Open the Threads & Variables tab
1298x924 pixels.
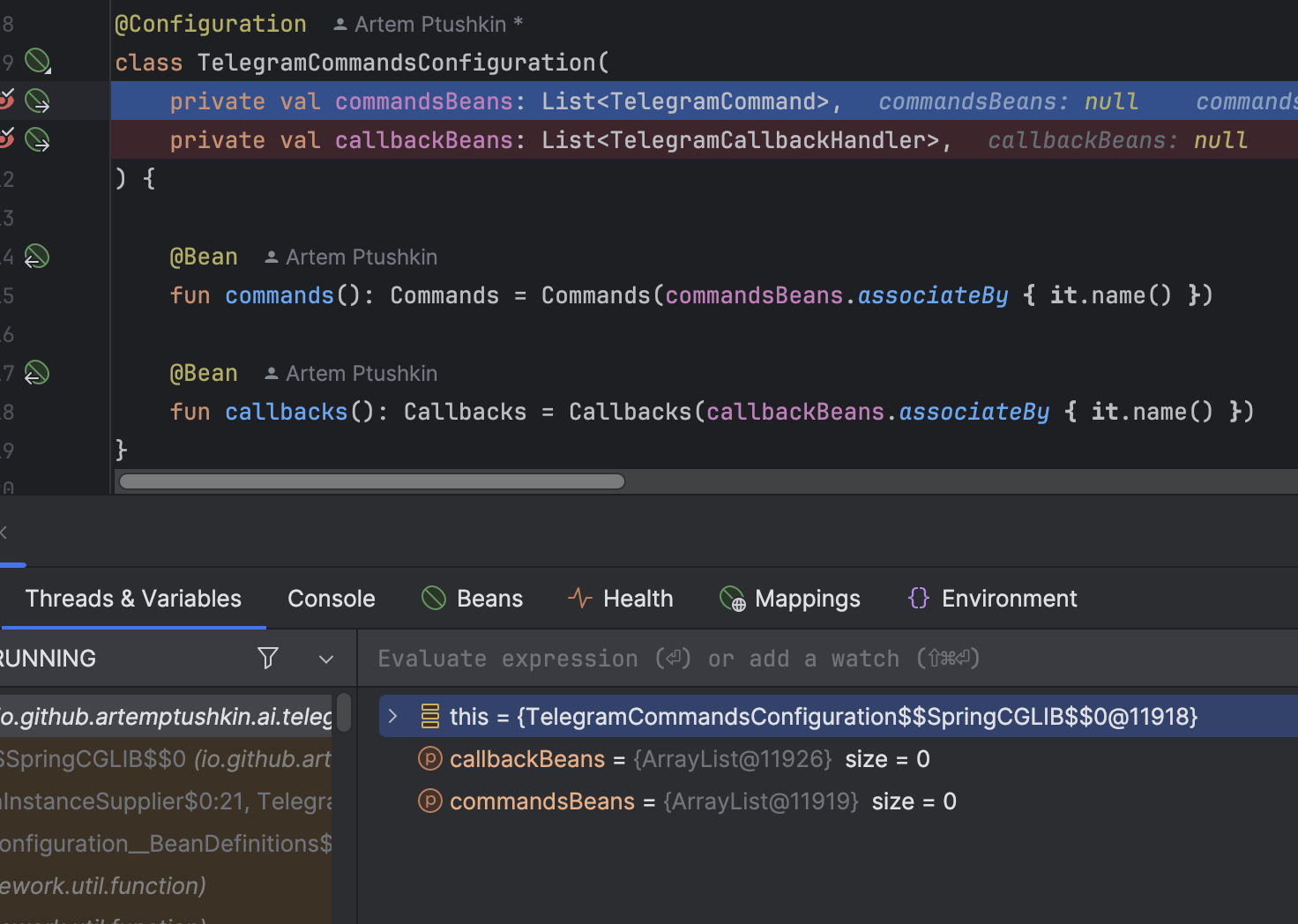(x=133, y=599)
